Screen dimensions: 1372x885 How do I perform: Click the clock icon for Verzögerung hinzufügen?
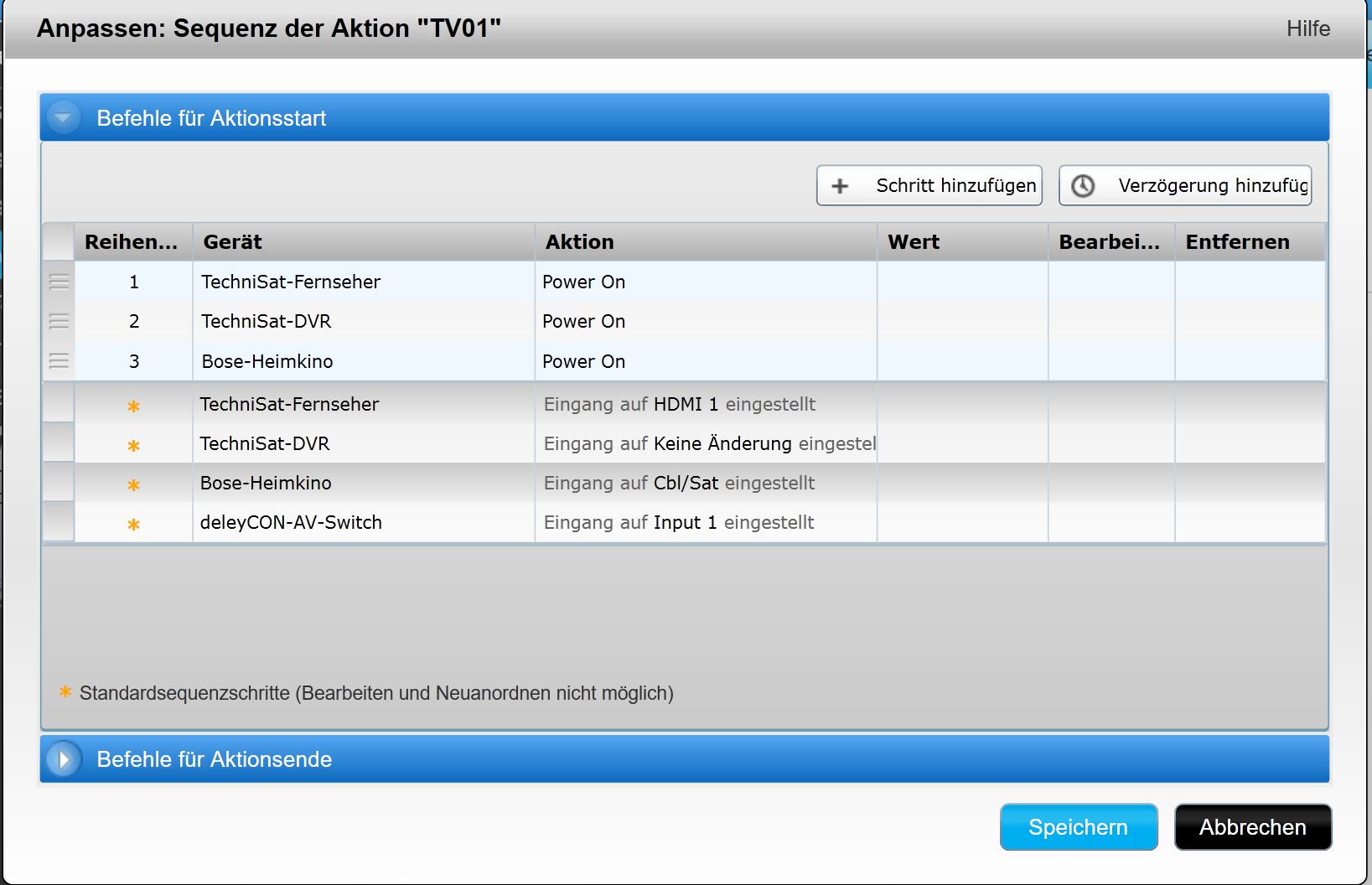click(x=1083, y=186)
